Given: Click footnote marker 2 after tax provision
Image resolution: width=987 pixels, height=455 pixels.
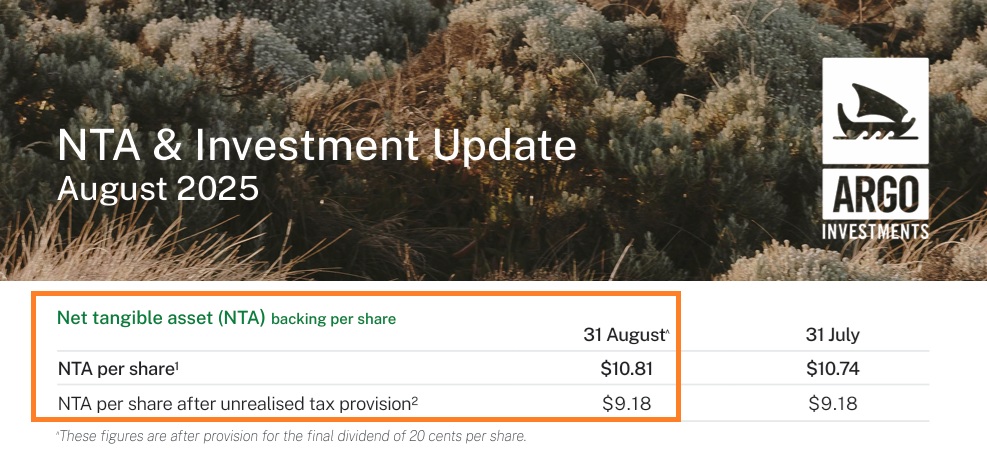Looking at the screenshot, I should [414, 400].
